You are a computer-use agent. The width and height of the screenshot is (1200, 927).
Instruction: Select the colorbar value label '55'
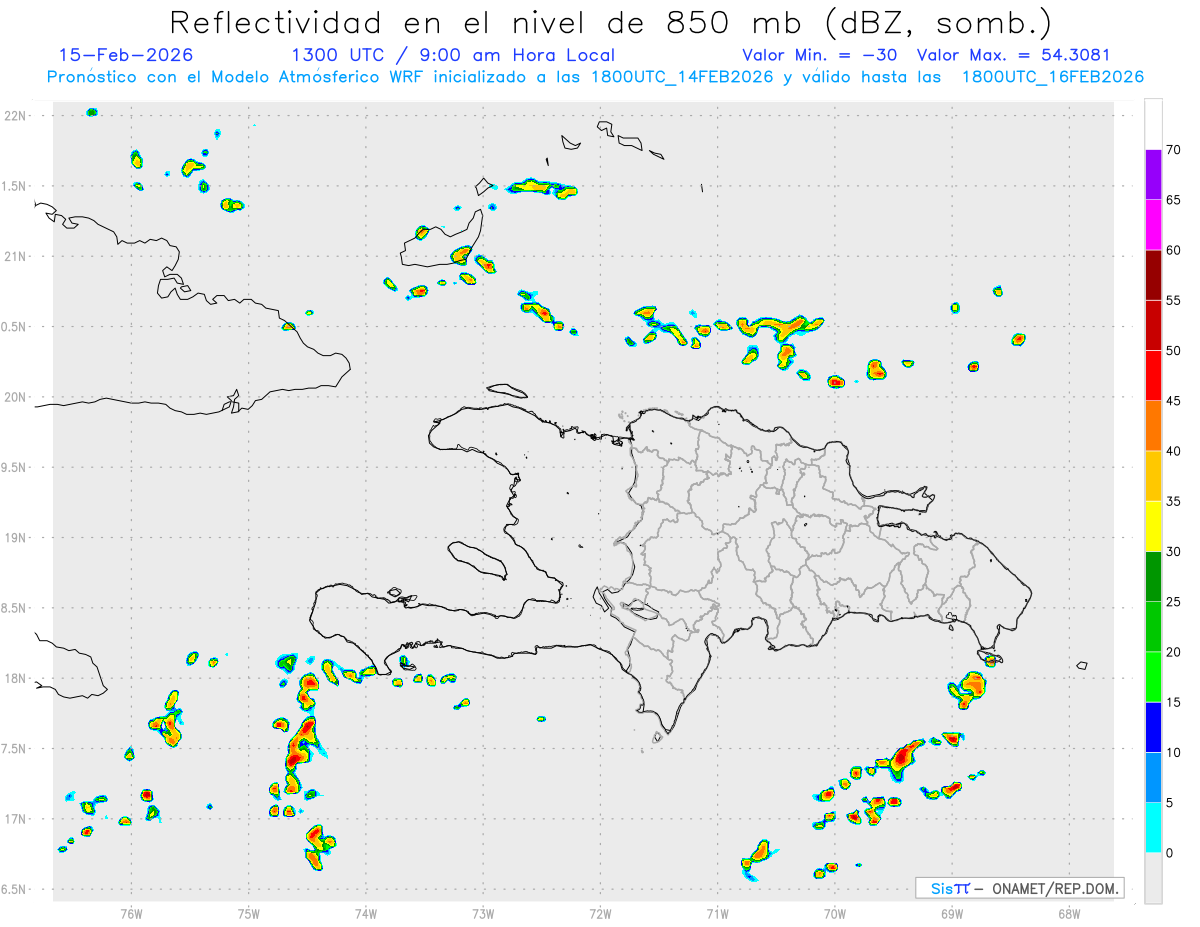coord(1174,301)
